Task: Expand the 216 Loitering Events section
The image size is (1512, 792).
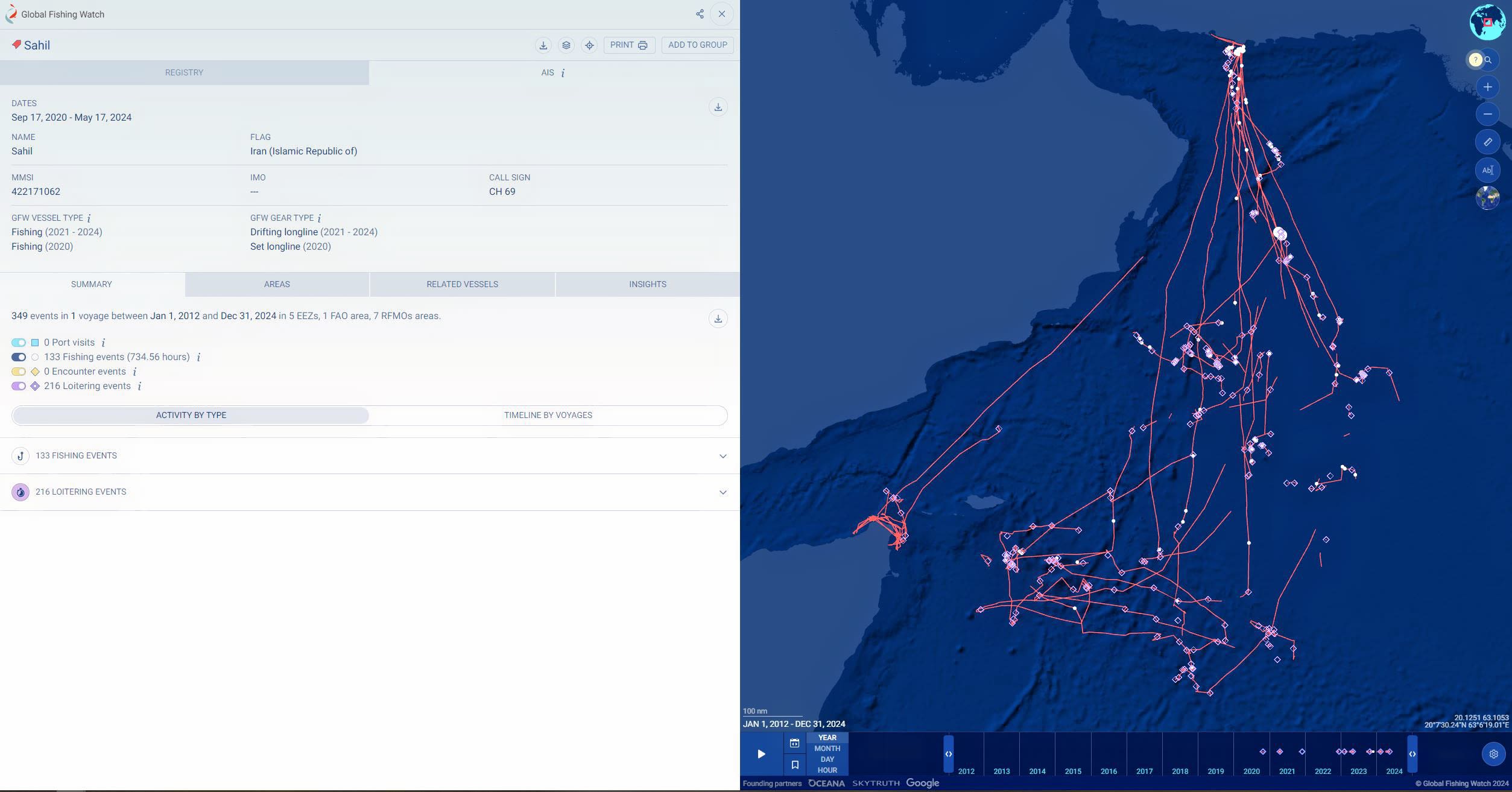Action: pyautogui.click(x=723, y=492)
